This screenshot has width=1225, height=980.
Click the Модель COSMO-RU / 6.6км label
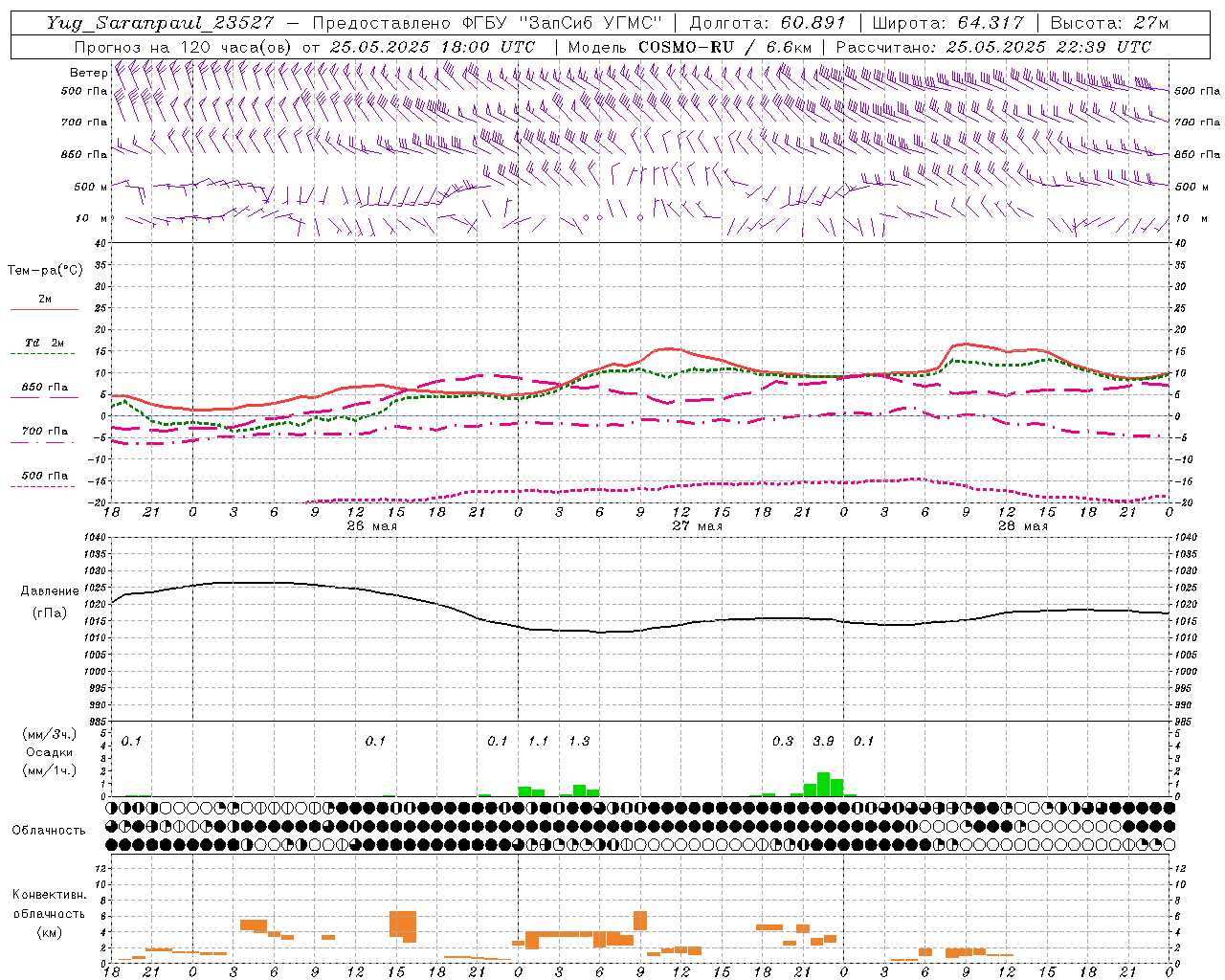(689, 47)
